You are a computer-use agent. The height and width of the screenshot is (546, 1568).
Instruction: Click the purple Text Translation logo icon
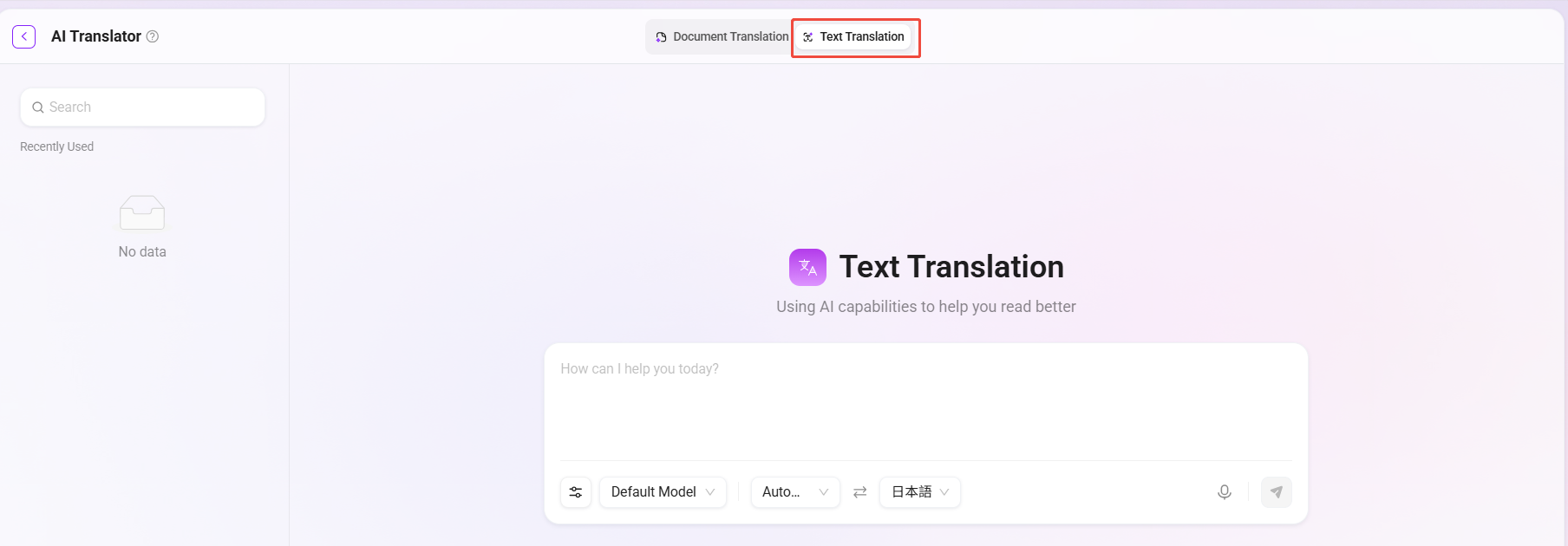pos(807,267)
